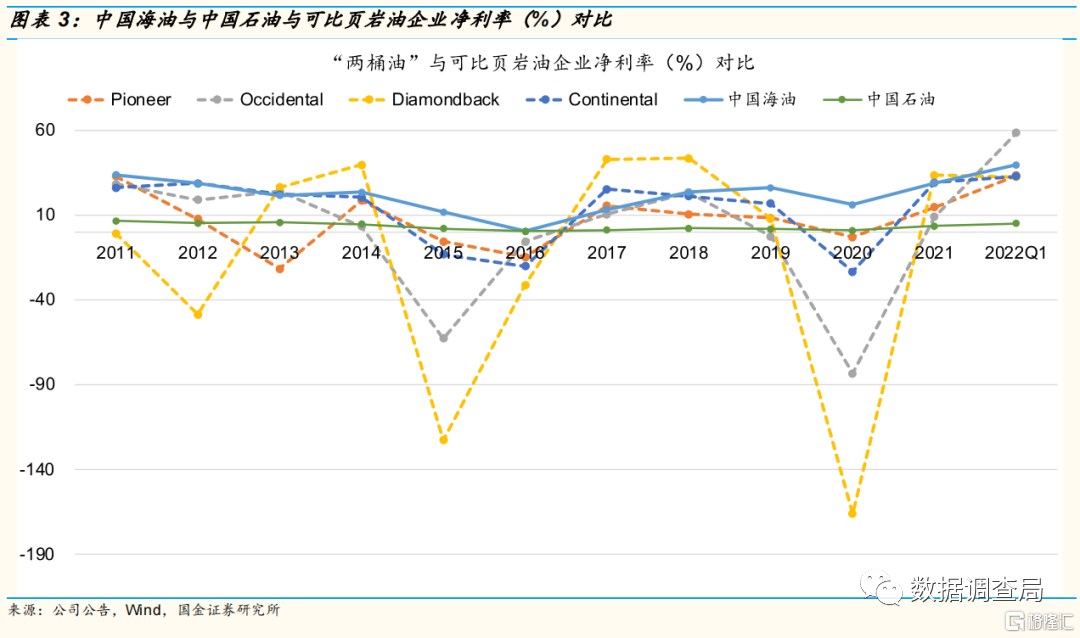Click Diamondback's 2012 data point
Screen dimensions: 1080x638
tap(198, 315)
